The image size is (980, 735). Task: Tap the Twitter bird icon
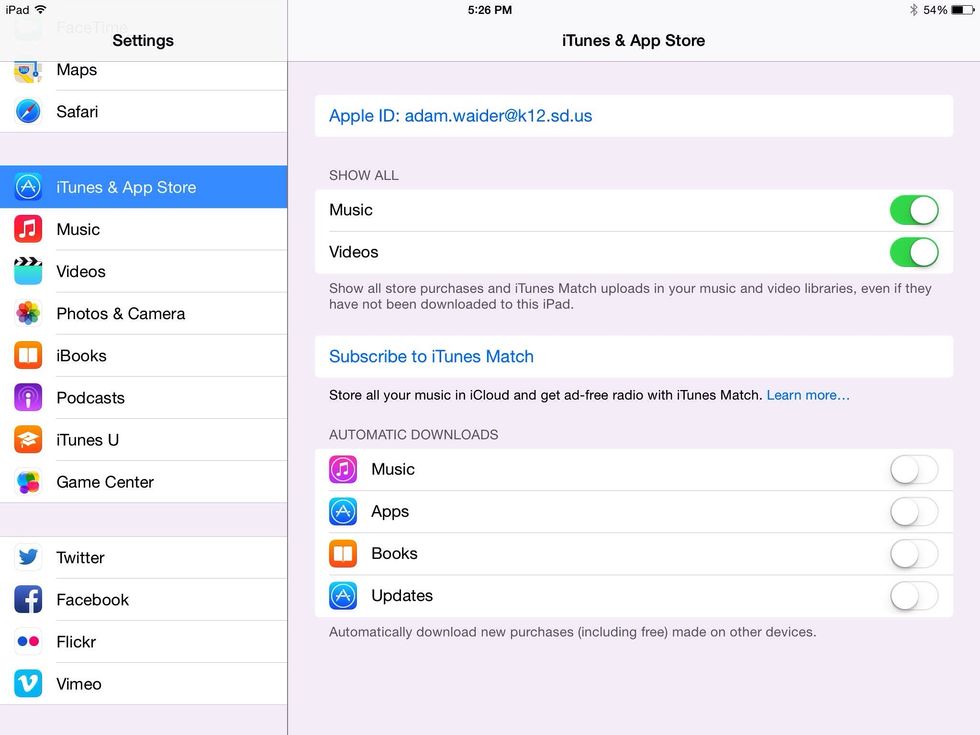(x=28, y=558)
